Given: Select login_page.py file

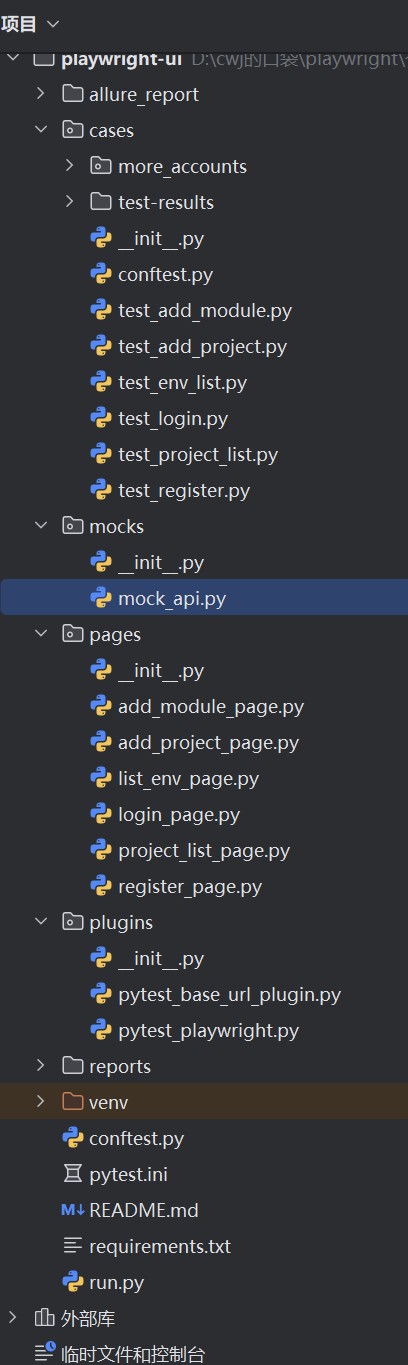Looking at the screenshot, I should pos(204,814).
